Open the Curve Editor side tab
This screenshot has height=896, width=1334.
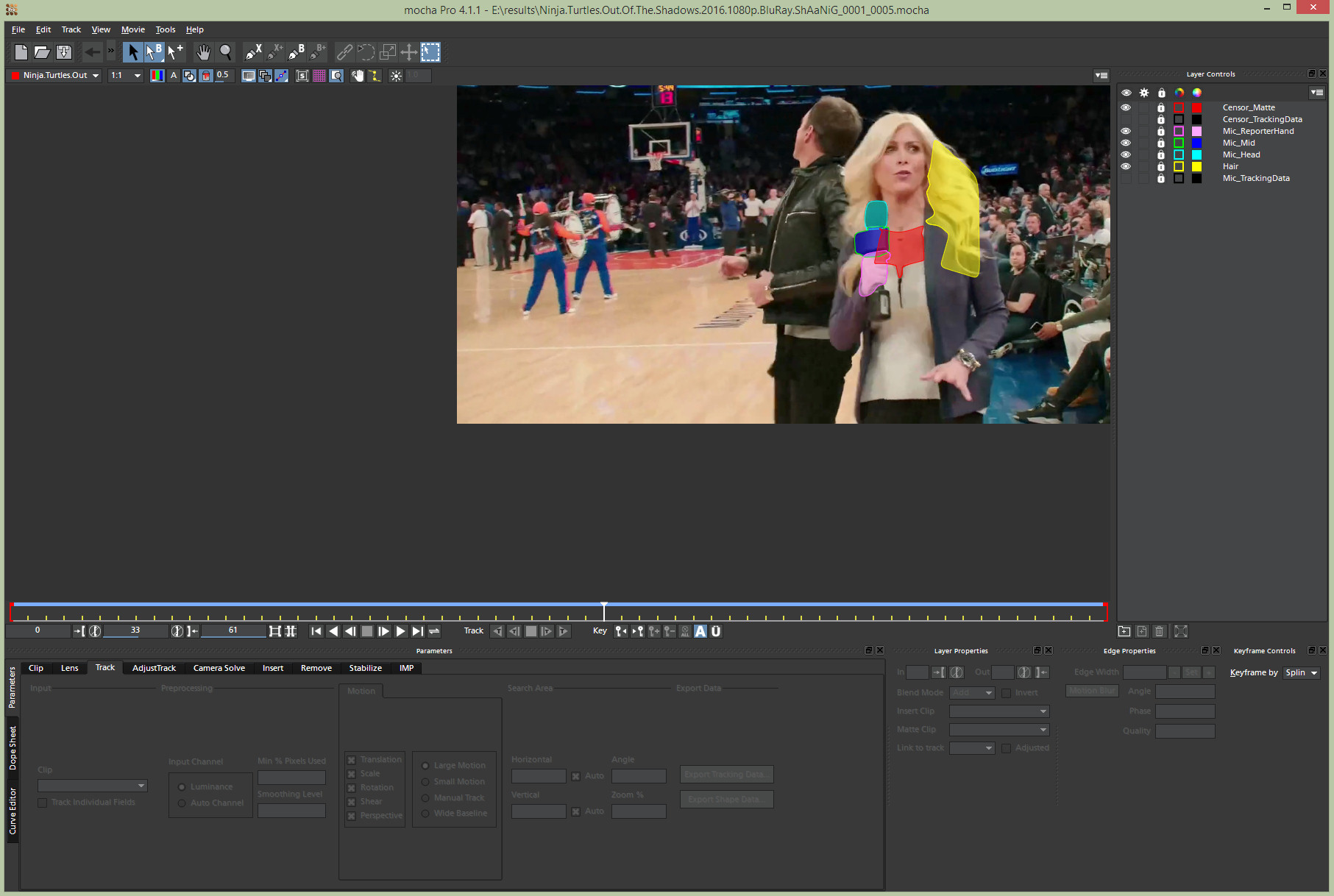point(13,811)
